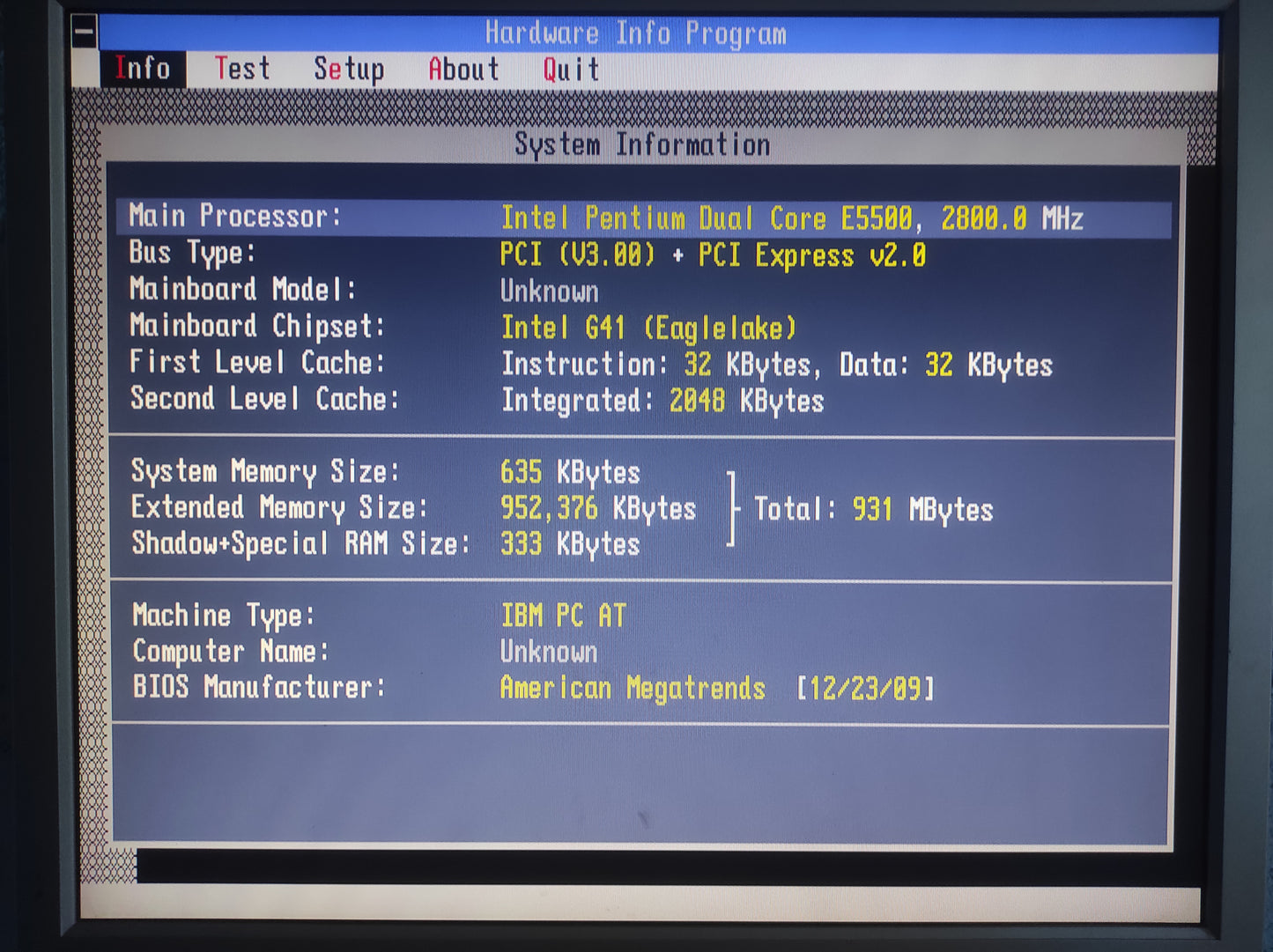The image size is (1273, 952).
Task: Click the Total 931 MBytes value
Action: click(873, 510)
